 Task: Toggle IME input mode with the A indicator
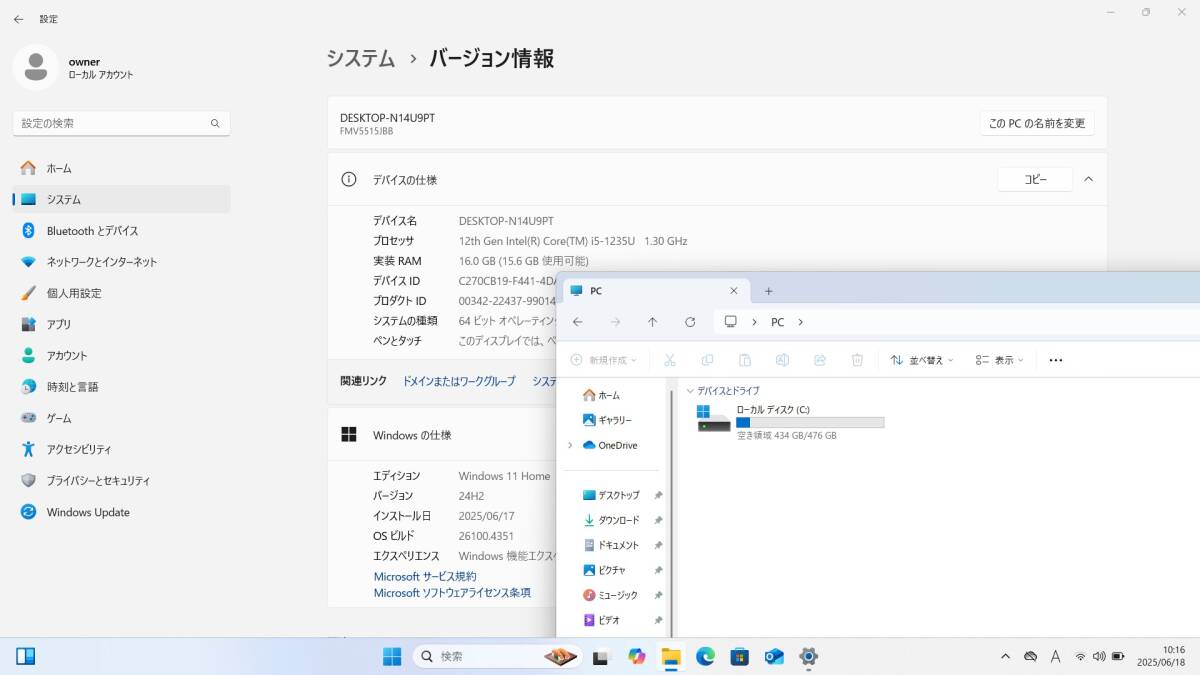click(1055, 656)
